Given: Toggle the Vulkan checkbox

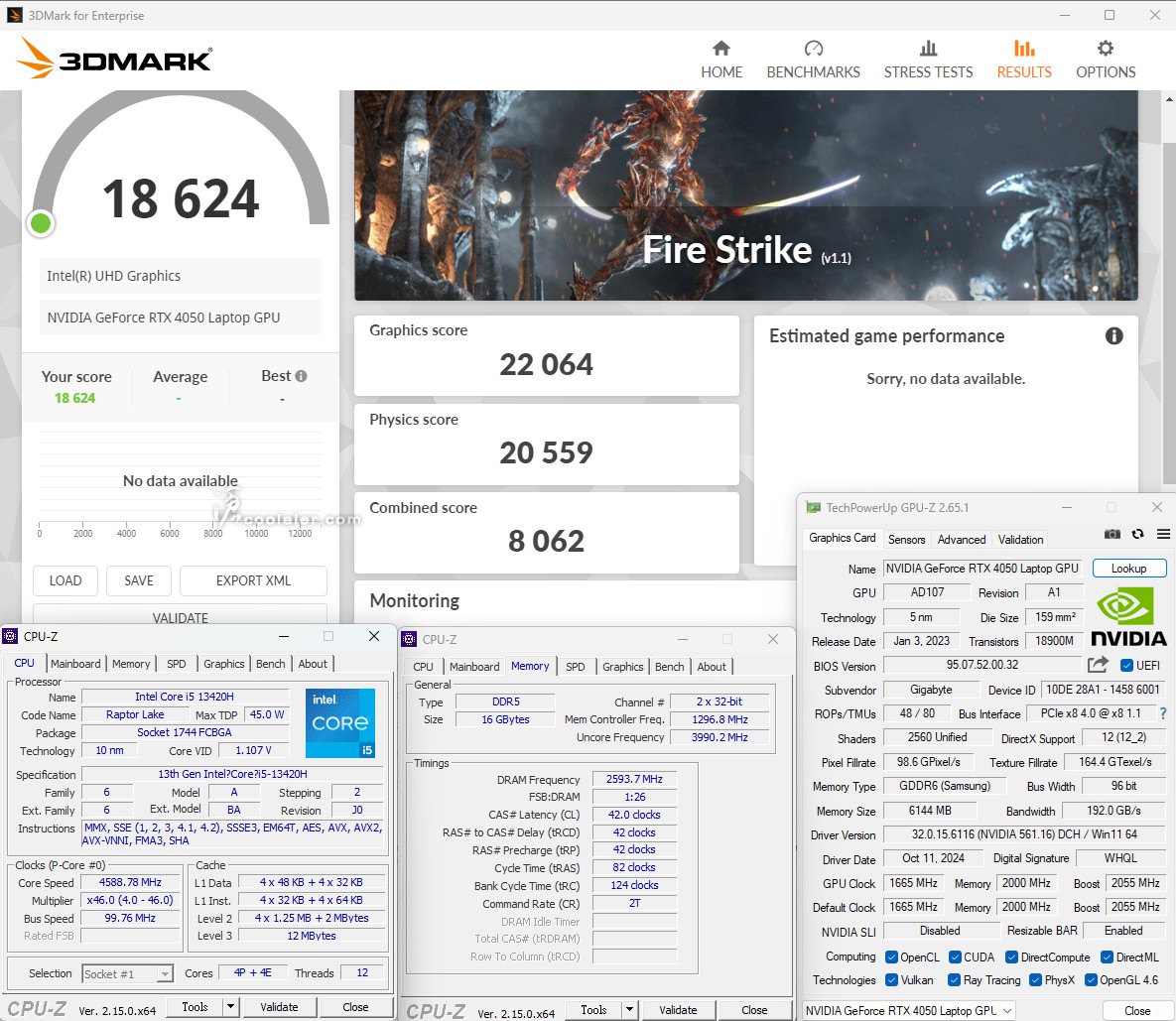Looking at the screenshot, I should coord(892,980).
